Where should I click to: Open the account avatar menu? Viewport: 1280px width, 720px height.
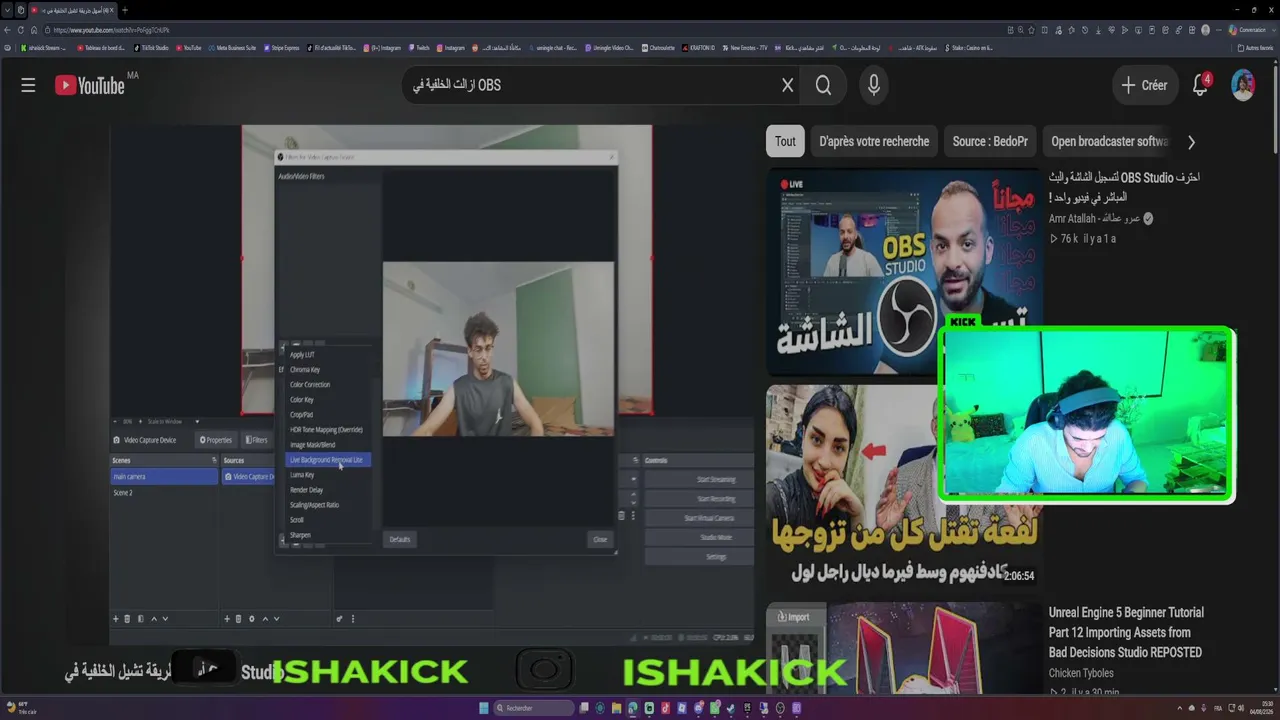[x=1243, y=86]
